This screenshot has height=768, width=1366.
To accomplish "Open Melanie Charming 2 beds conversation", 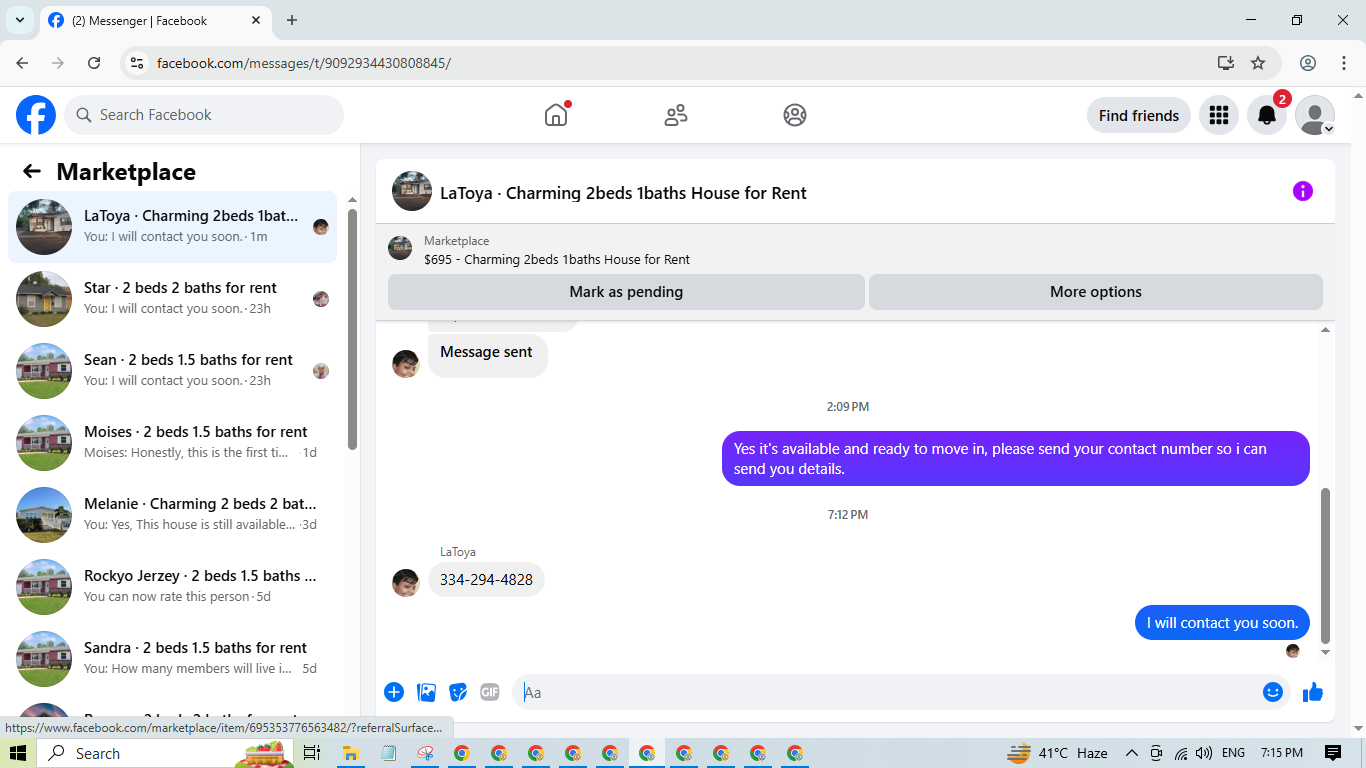I will (x=172, y=515).
